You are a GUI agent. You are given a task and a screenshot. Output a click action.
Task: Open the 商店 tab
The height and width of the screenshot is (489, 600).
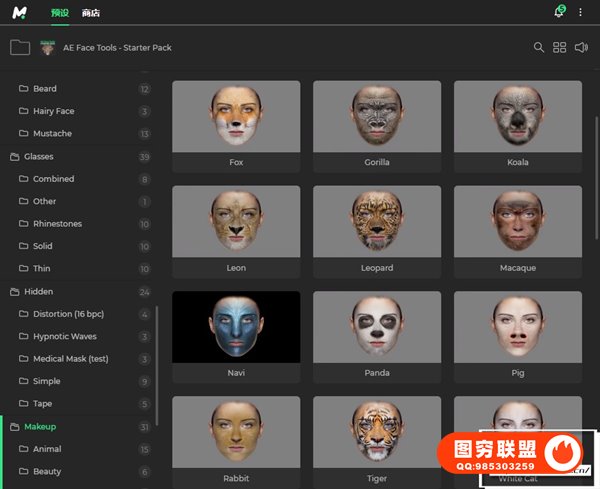coord(91,13)
